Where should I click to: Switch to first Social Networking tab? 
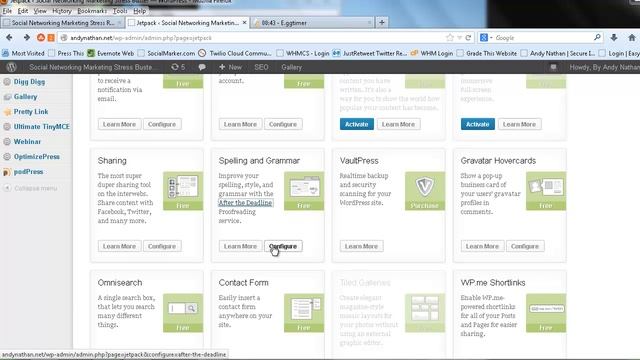(62, 23)
